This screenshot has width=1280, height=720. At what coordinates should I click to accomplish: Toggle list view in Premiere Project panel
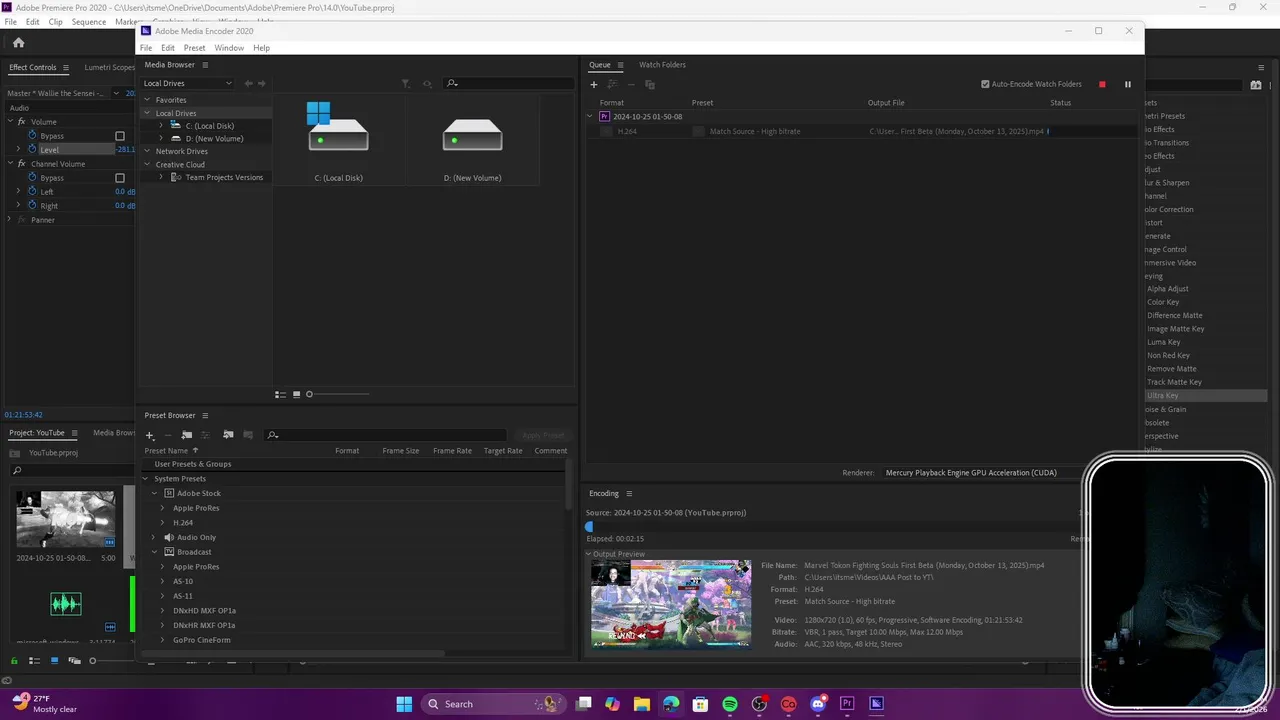34,661
